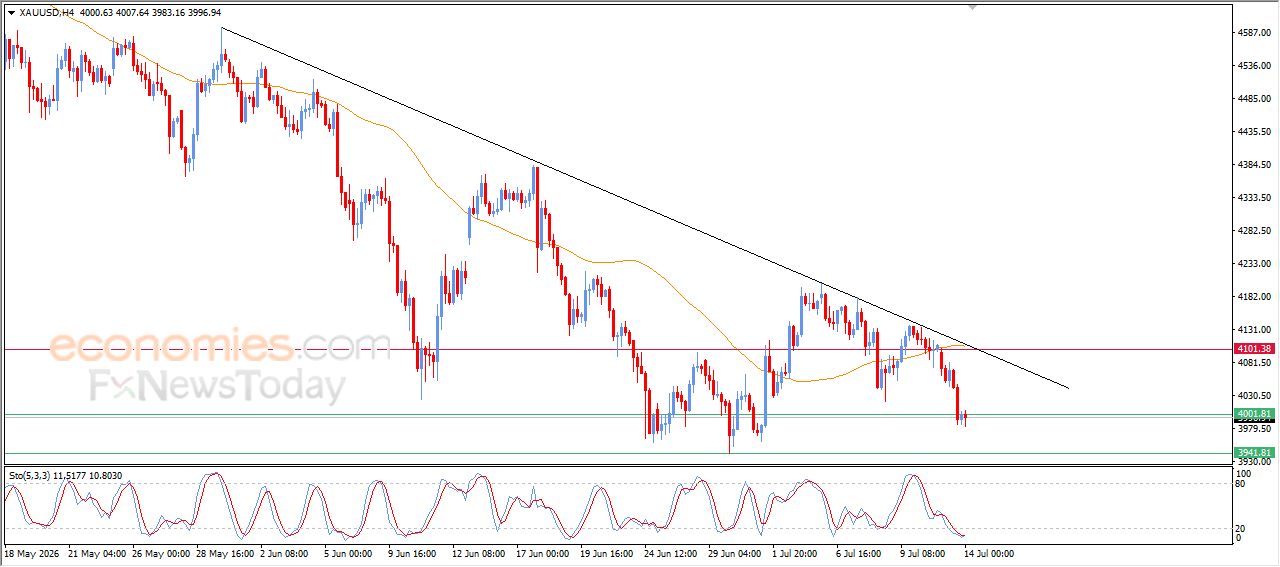Open the dropdown arrow beside XAUUSD,H4
The height and width of the screenshot is (567, 1280).
click(x=11, y=13)
